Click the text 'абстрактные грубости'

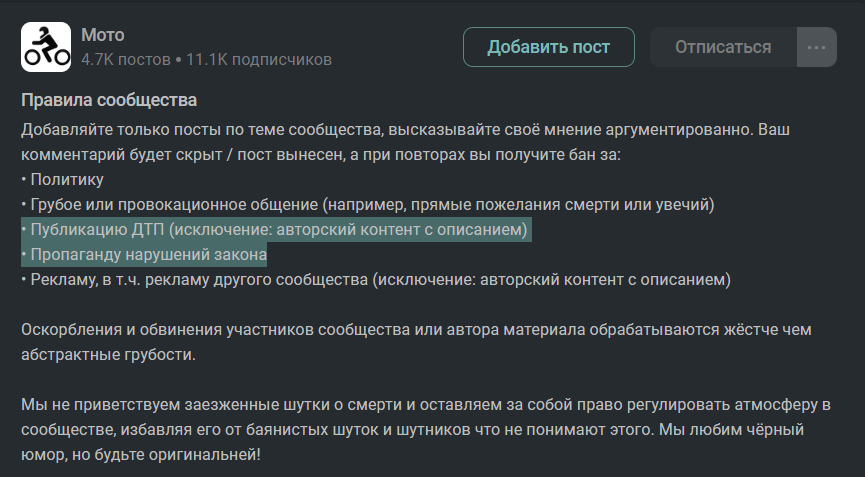click(x=103, y=355)
